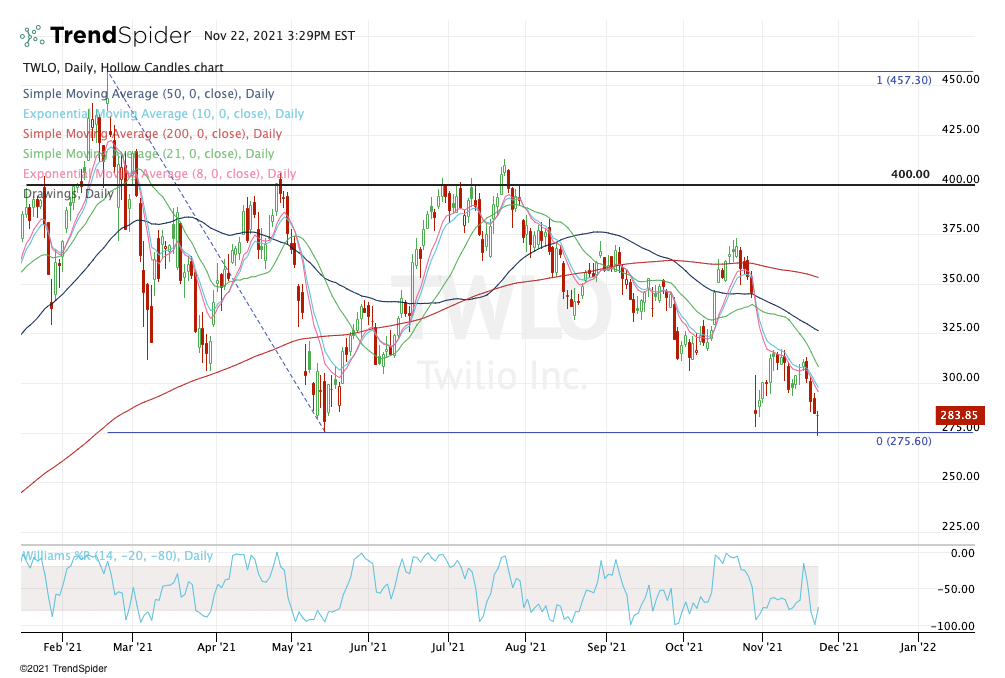Viewport: 1005px width, 678px height.
Task: Click the 325.00 price axis label
Action: click(960, 327)
